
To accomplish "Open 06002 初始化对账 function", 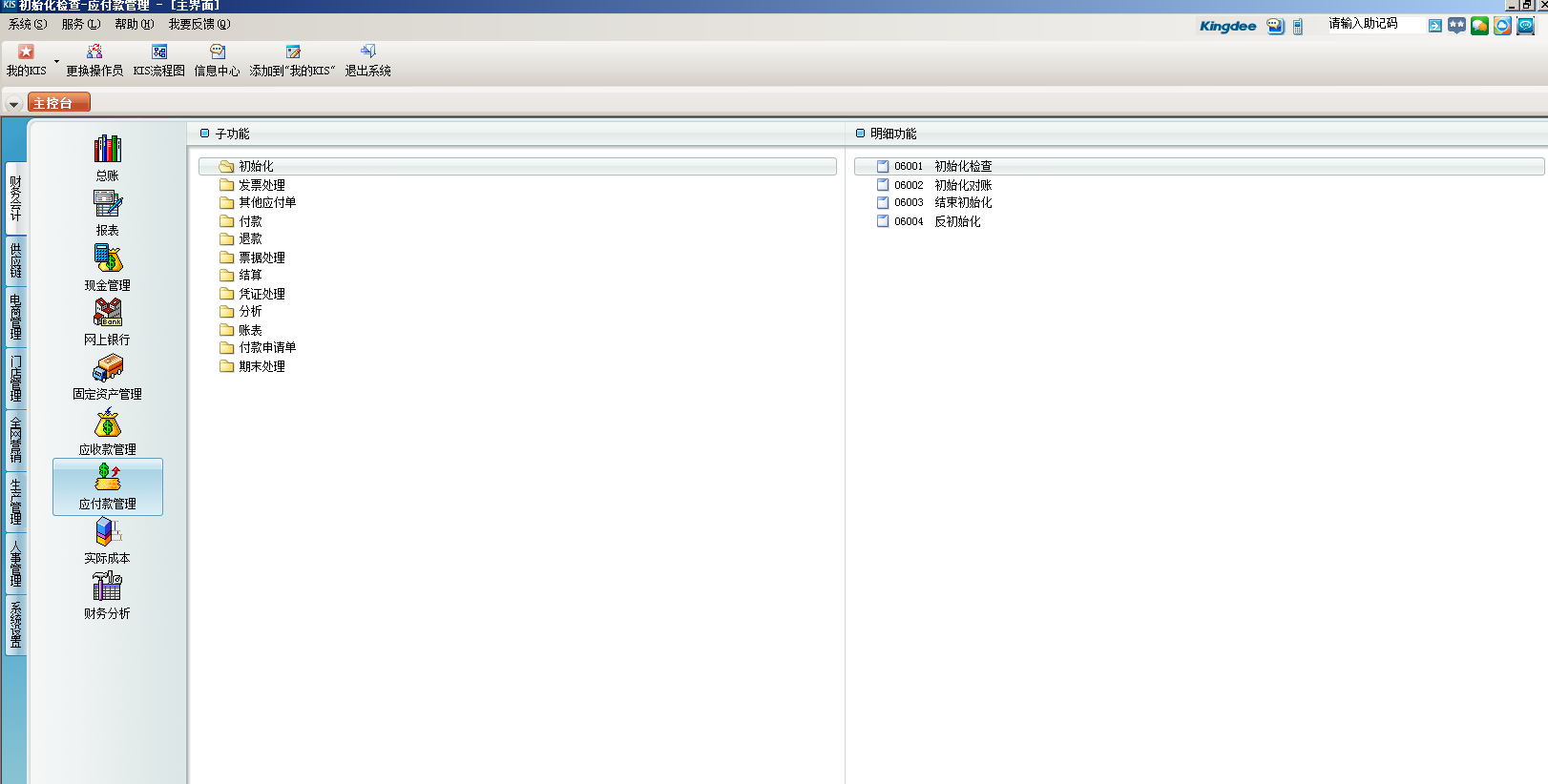I will pos(934,185).
